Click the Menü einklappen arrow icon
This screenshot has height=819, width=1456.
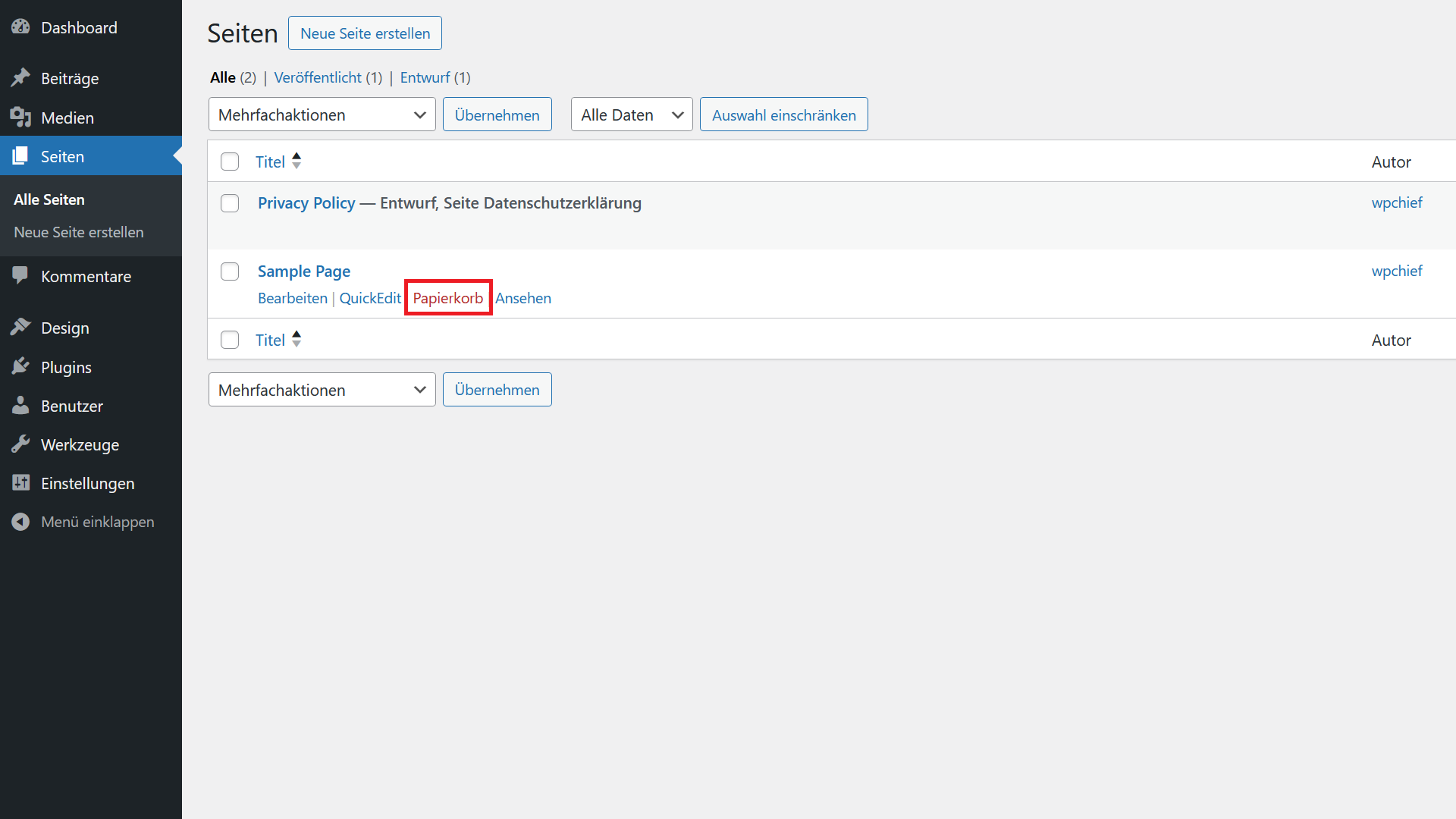[20, 522]
